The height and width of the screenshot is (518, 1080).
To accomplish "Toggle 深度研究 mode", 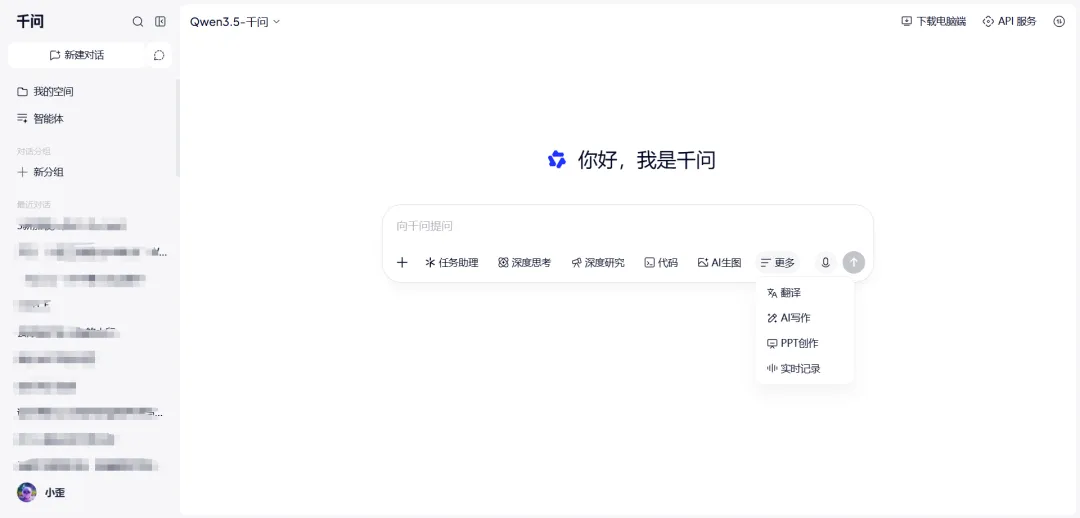I will [x=598, y=262].
